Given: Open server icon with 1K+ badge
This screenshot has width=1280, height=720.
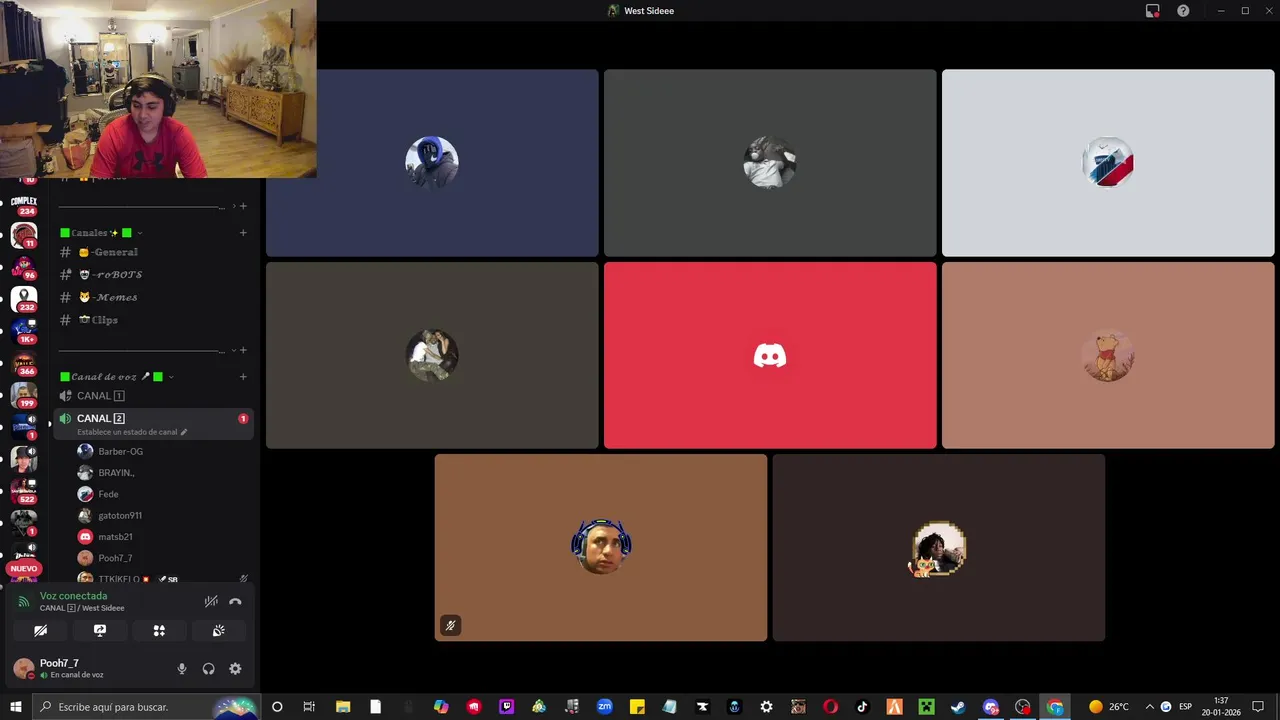Looking at the screenshot, I should coord(24,331).
